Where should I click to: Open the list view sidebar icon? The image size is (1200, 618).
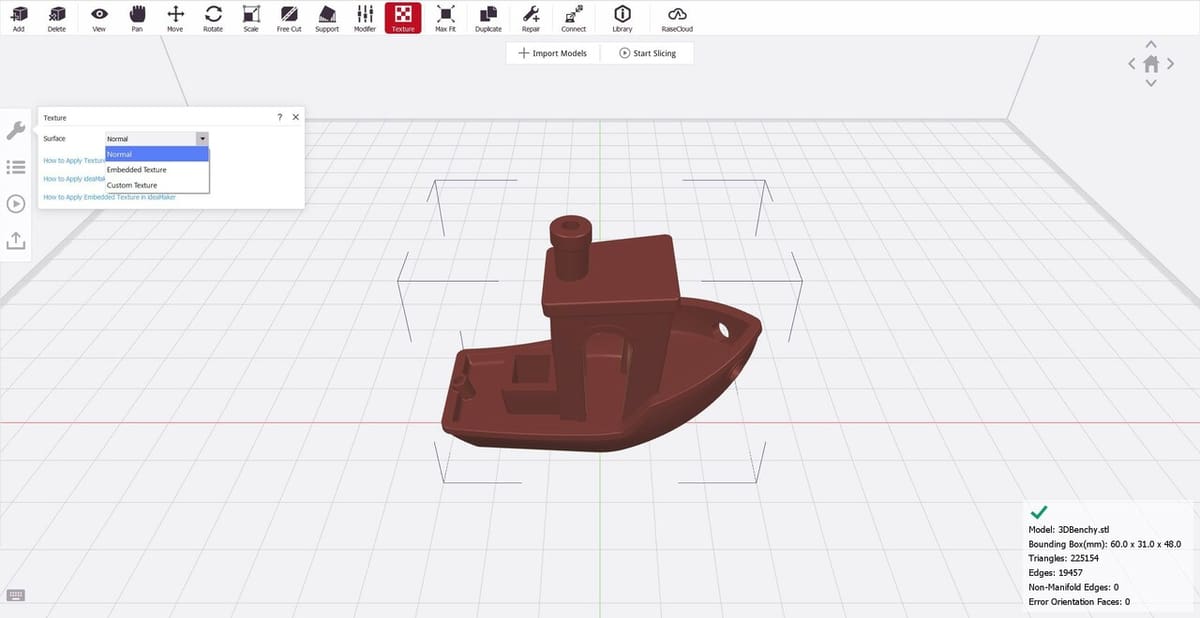point(15,167)
